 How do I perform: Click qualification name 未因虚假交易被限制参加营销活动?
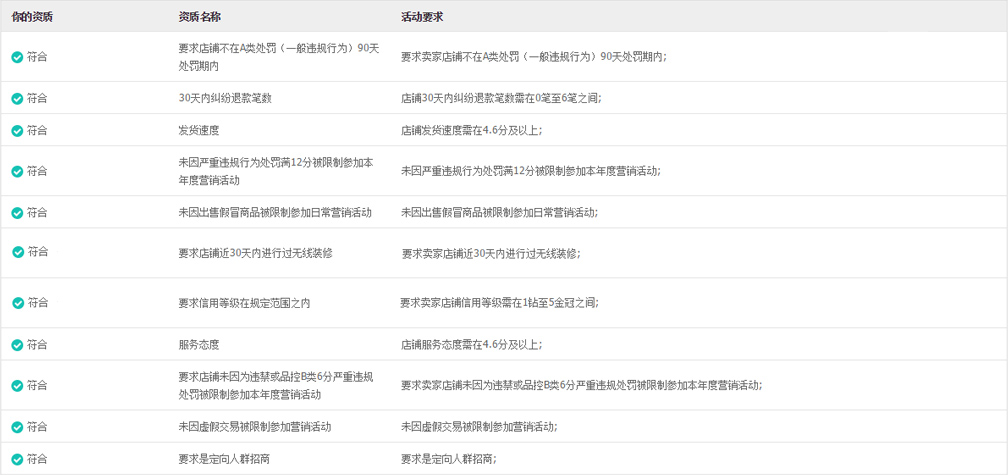pos(255,427)
